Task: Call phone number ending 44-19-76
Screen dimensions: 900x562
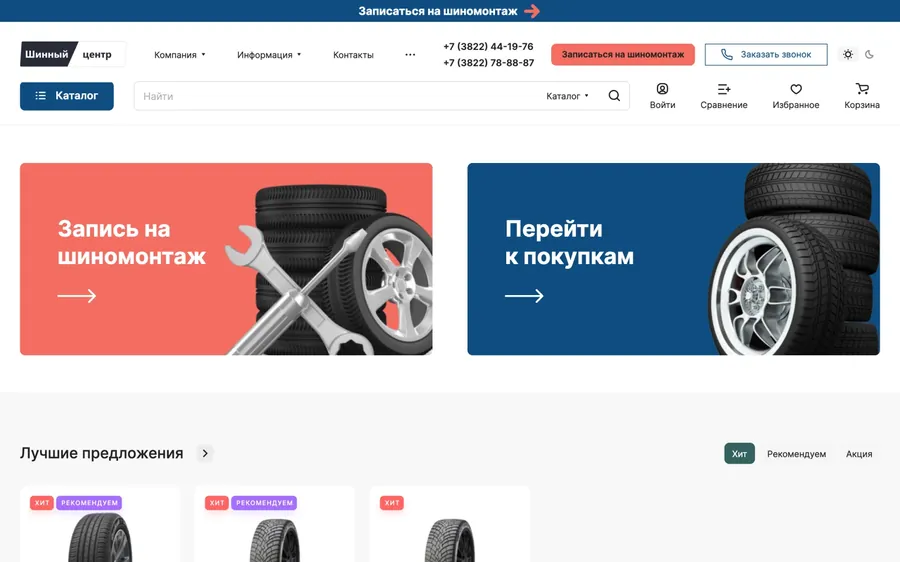Action: click(488, 46)
